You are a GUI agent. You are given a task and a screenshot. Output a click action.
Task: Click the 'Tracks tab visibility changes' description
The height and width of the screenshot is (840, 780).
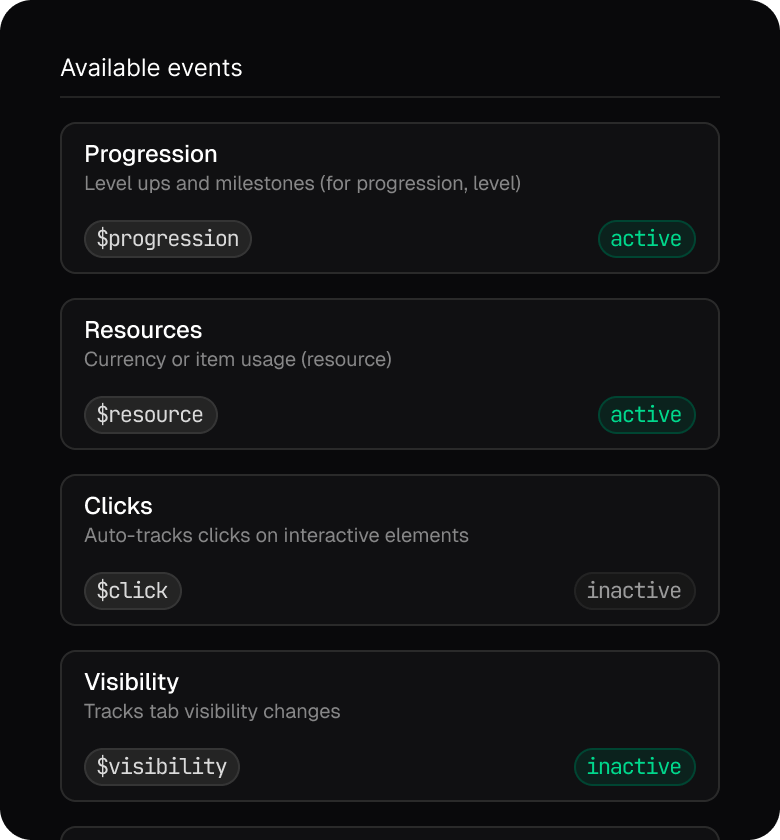click(212, 712)
